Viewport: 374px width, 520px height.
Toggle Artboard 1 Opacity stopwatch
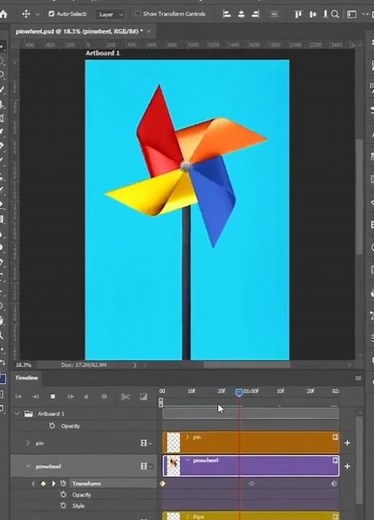pyautogui.click(x=52, y=426)
